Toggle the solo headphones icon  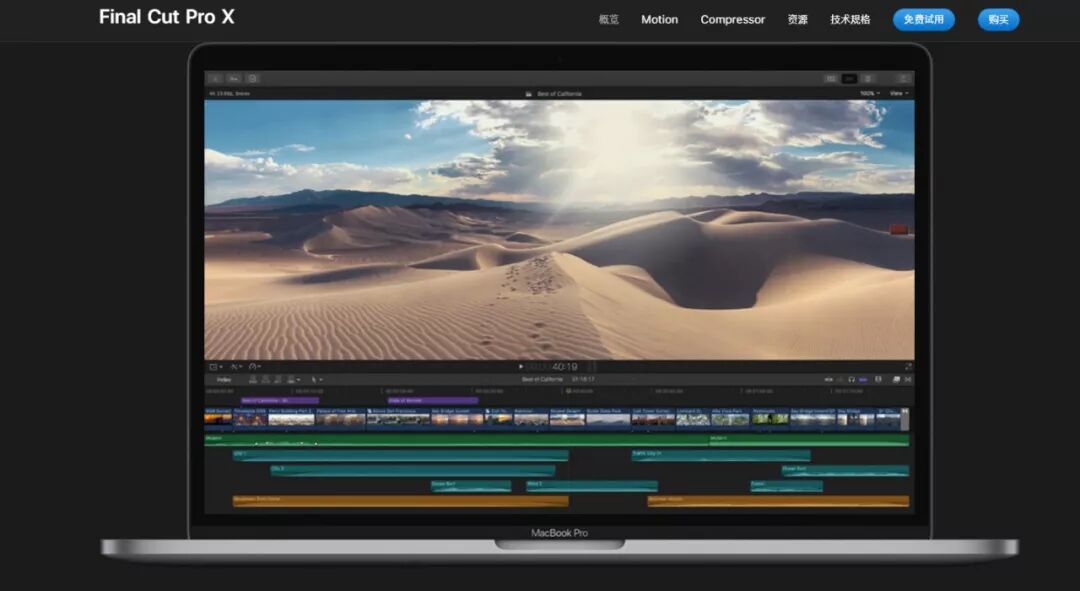click(x=851, y=380)
